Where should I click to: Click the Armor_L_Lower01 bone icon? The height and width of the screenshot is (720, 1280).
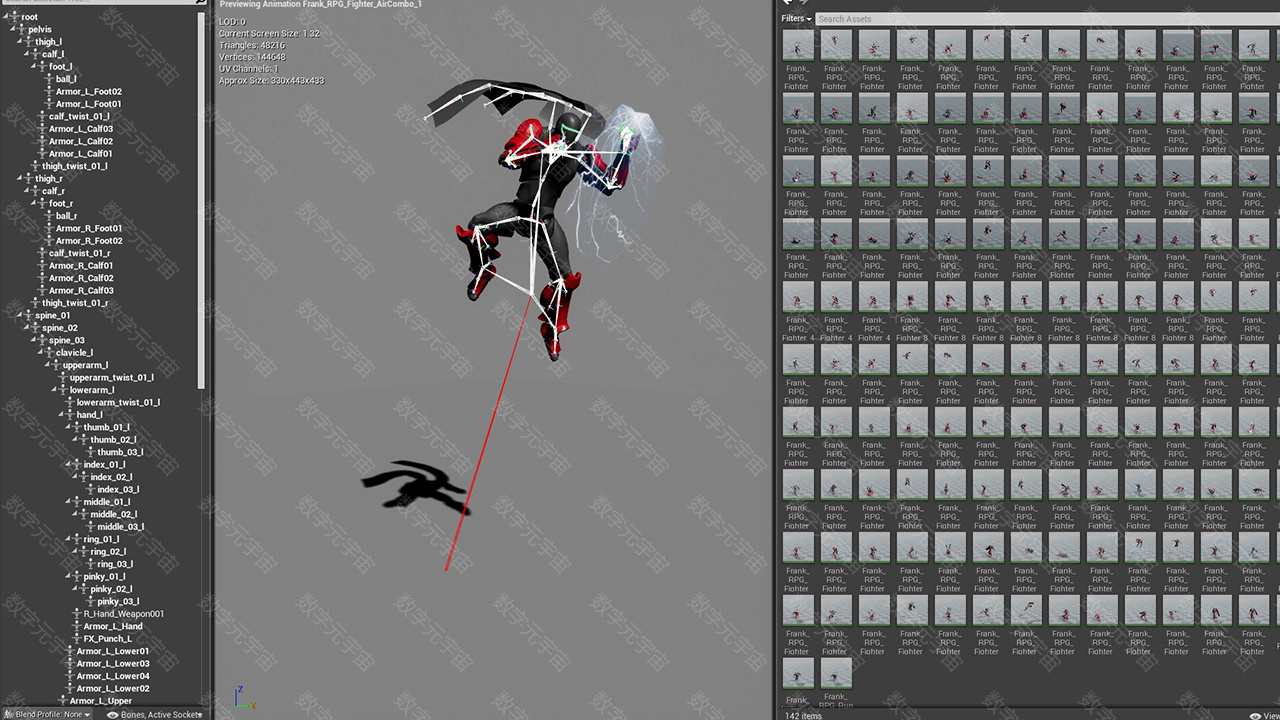(x=70, y=651)
